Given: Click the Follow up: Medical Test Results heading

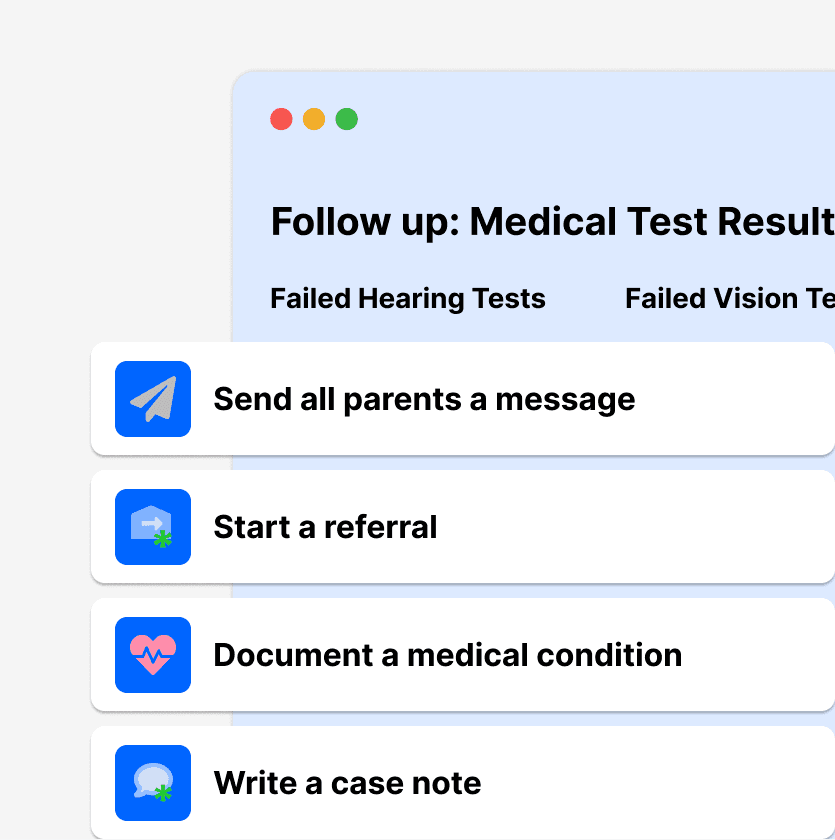Looking at the screenshot, I should [553, 221].
